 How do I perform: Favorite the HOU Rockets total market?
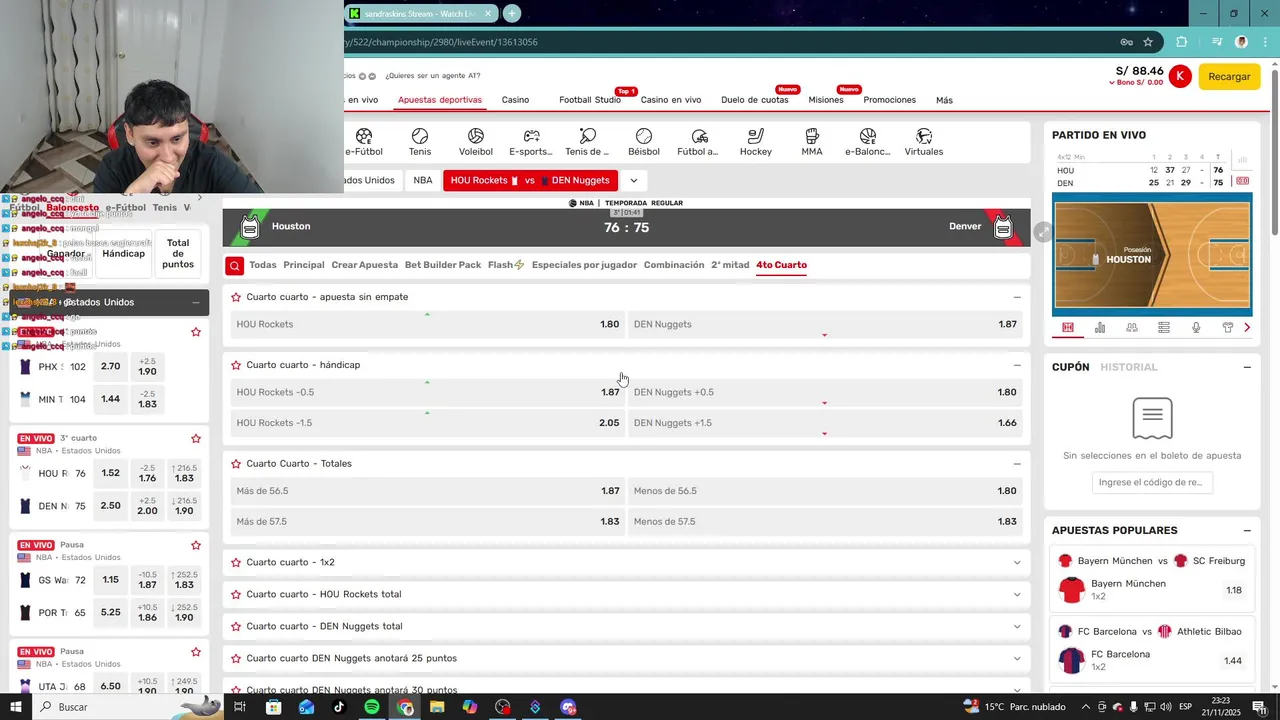point(236,594)
